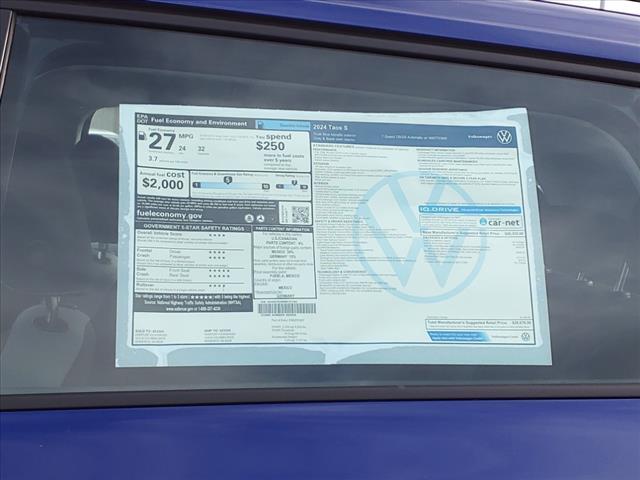Click the car-net logo
Viewport: 640px width, 480px height.
tap(500, 222)
